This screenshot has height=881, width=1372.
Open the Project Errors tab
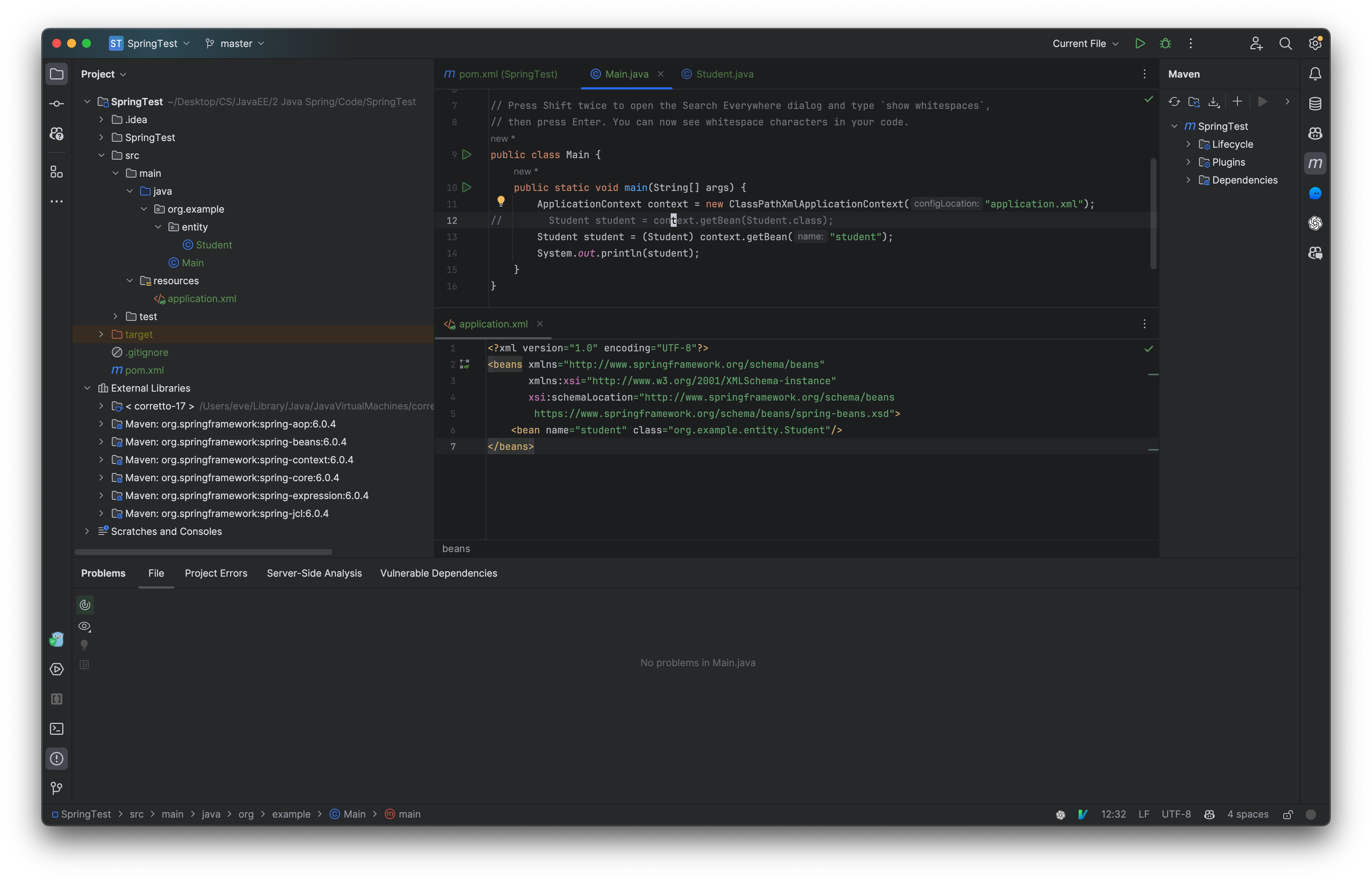[215, 573]
